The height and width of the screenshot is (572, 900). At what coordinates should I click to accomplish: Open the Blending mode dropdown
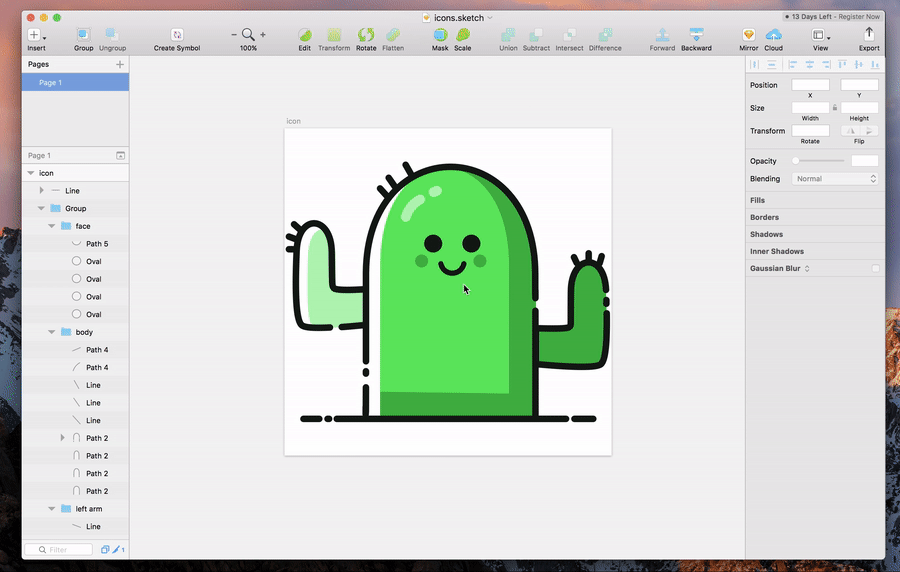coord(834,179)
